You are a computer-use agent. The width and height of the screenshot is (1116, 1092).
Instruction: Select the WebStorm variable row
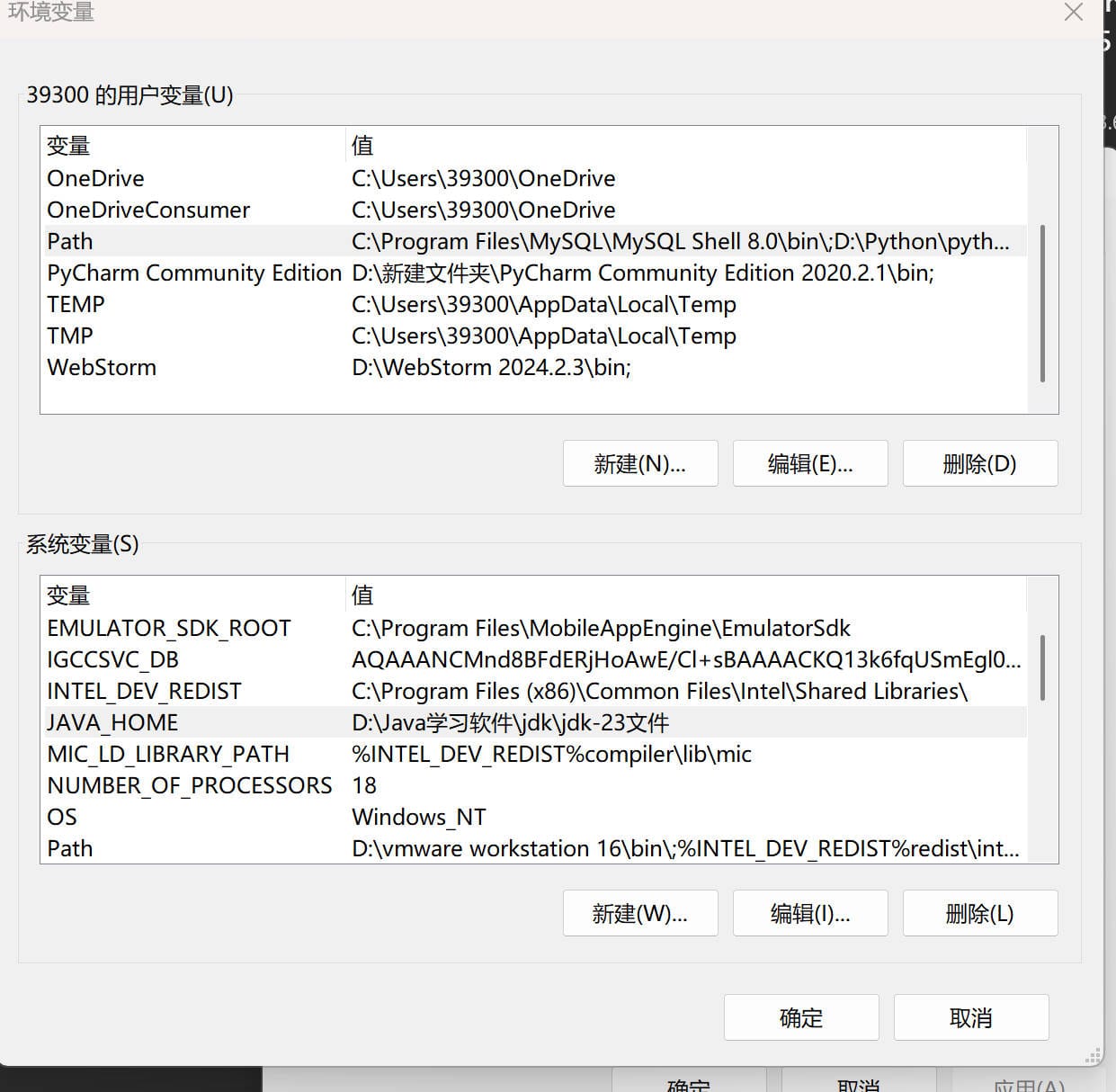[x=102, y=367]
